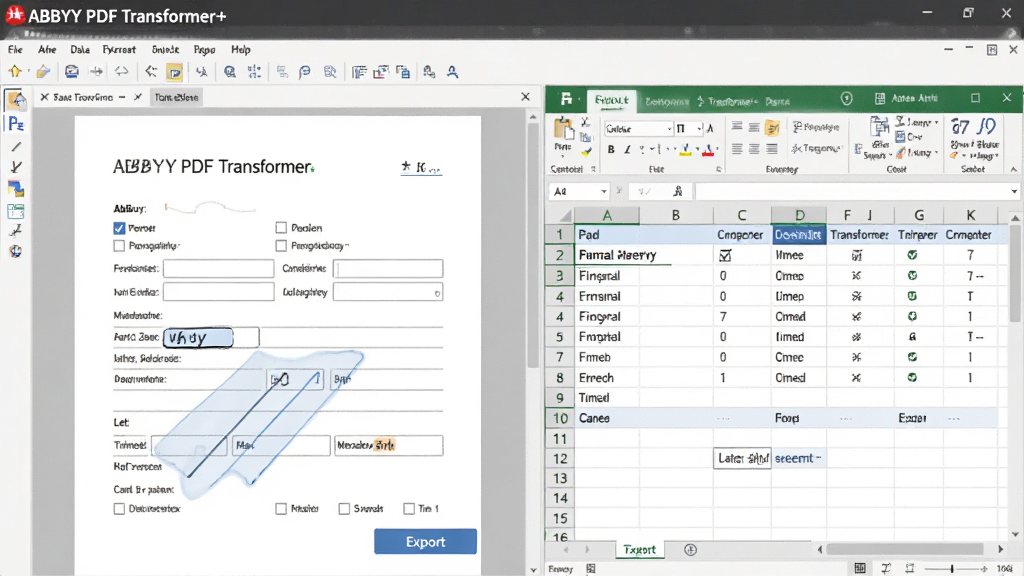
Task: Open the Help menu in ABBYY
Action: pyautogui.click(x=240, y=50)
